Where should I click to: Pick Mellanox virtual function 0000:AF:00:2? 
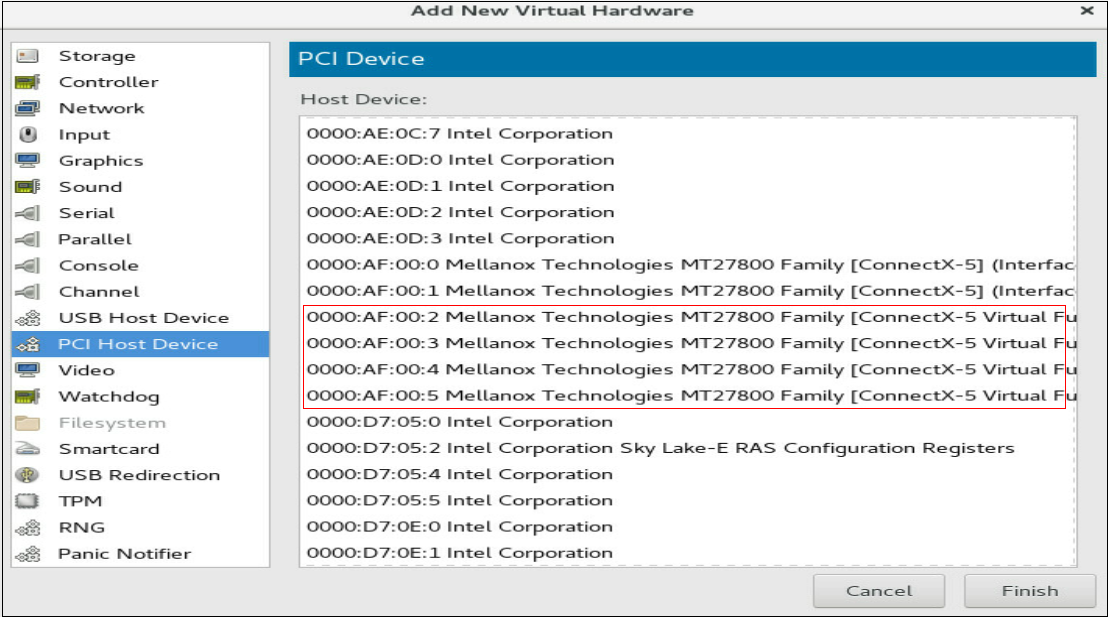coord(688,317)
